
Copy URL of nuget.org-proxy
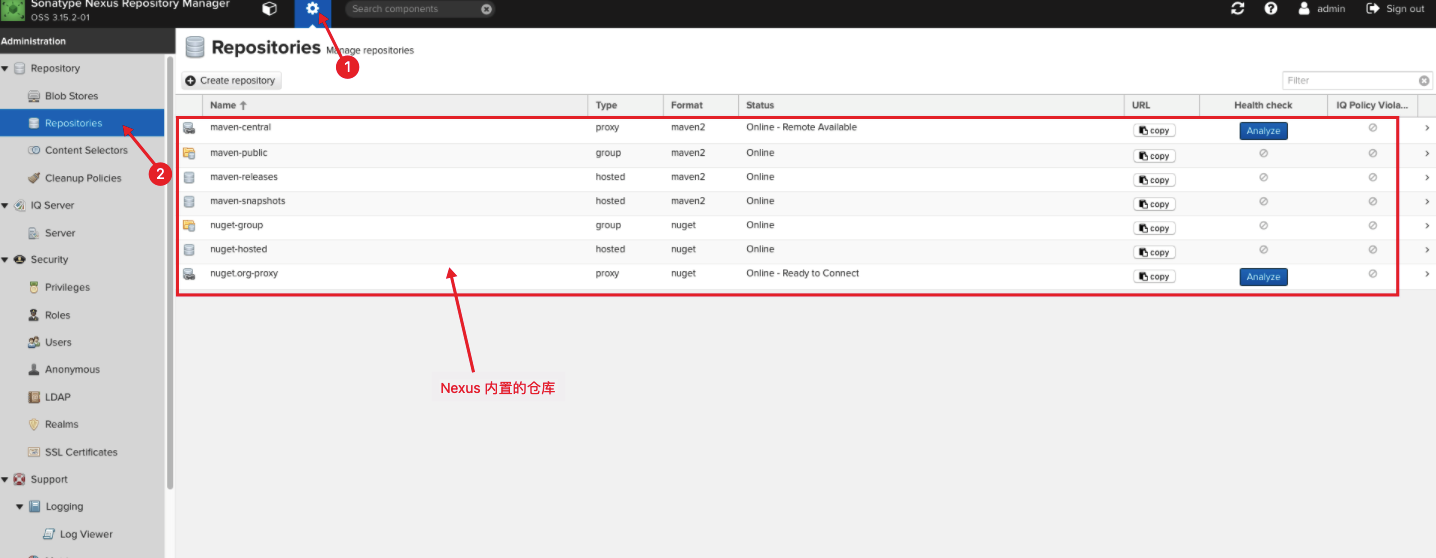click(1154, 277)
